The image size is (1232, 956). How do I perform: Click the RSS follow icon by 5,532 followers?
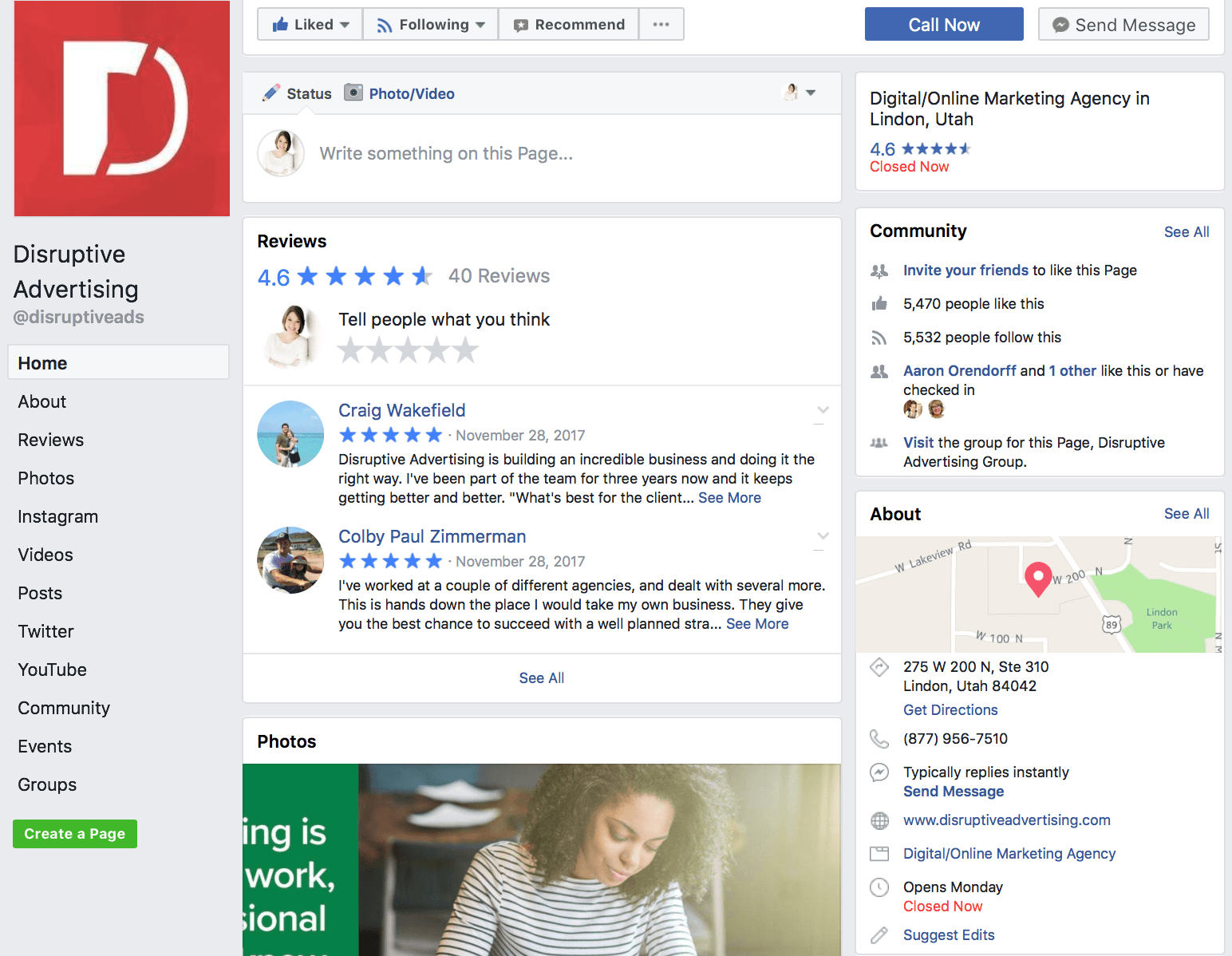[879, 338]
